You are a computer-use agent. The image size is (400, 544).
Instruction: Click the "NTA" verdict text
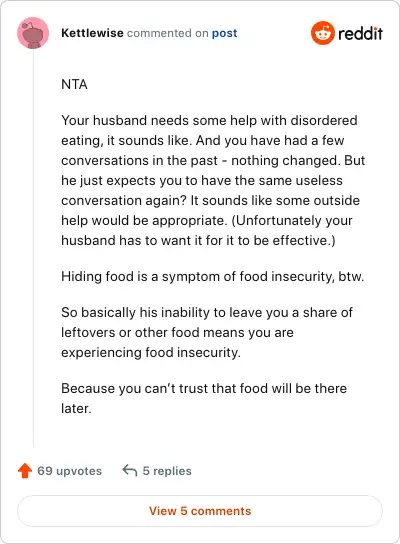[x=74, y=85]
